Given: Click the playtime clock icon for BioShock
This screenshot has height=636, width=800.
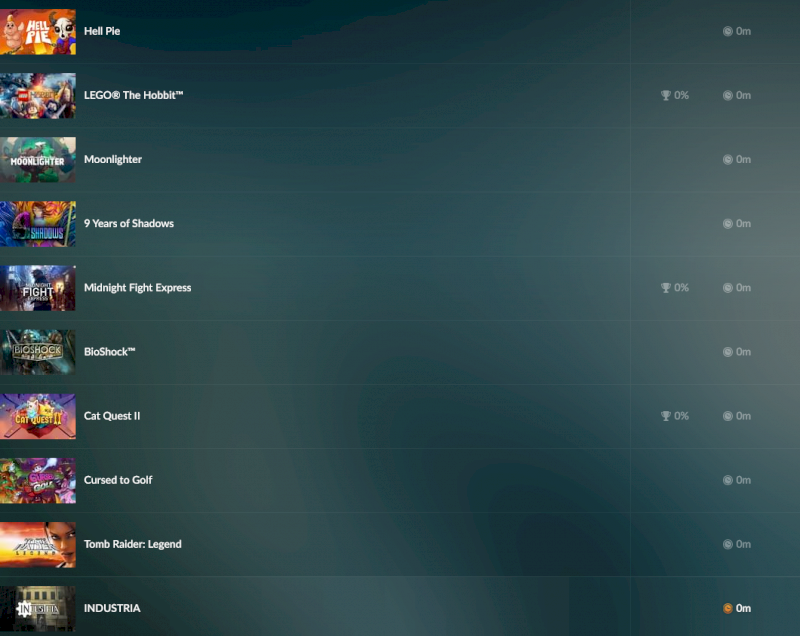Looking at the screenshot, I should tap(728, 352).
